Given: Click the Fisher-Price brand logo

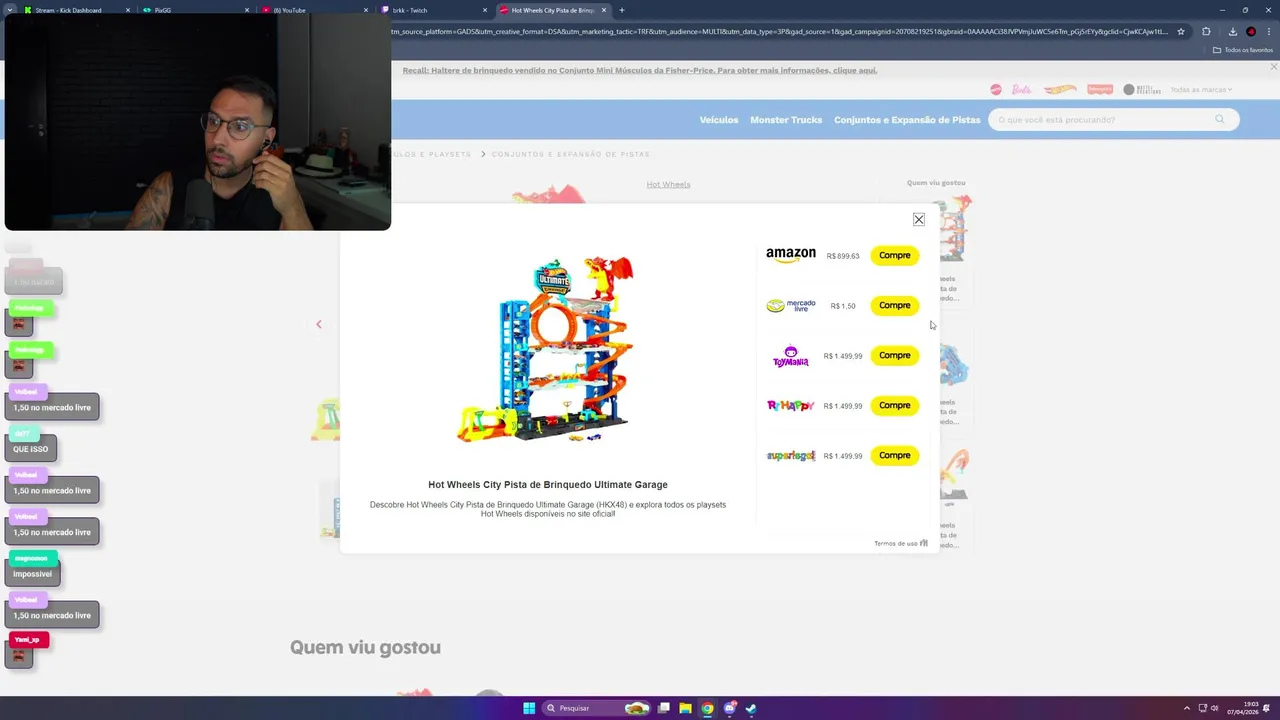Looking at the screenshot, I should click(x=1100, y=90).
